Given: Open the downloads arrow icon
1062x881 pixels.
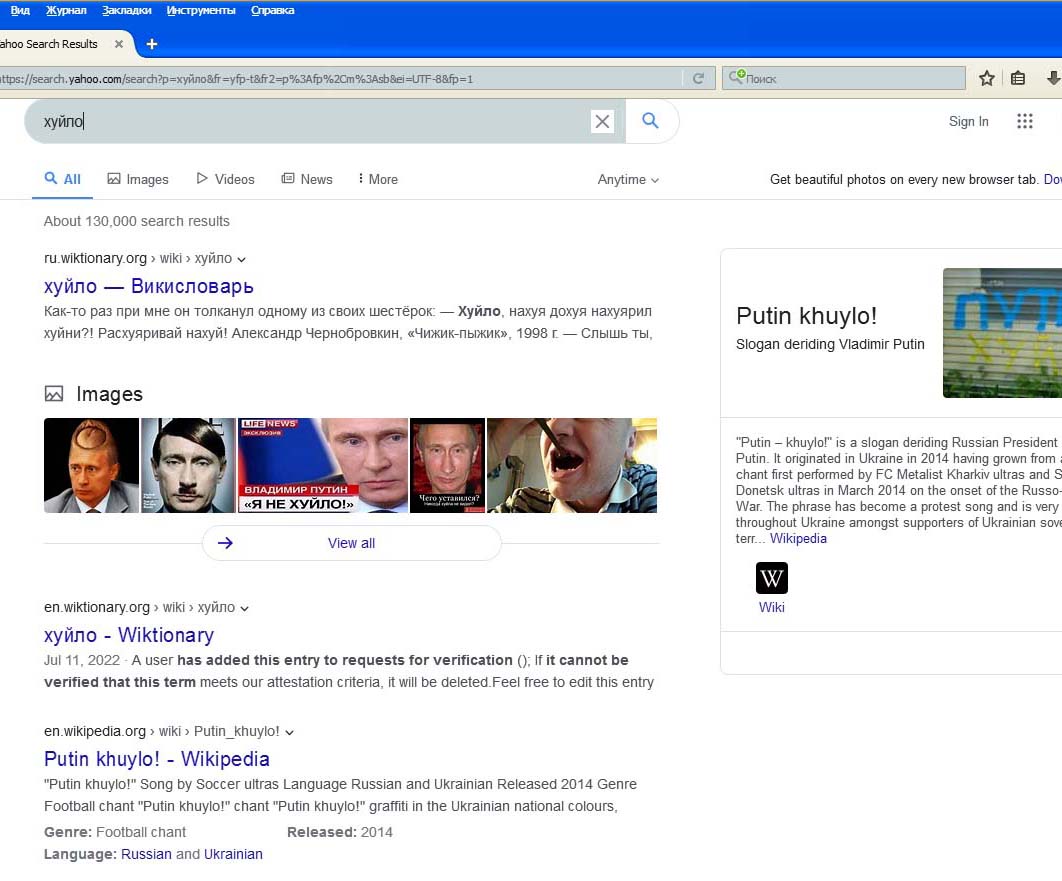Looking at the screenshot, I should pyautogui.click(x=1053, y=79).
